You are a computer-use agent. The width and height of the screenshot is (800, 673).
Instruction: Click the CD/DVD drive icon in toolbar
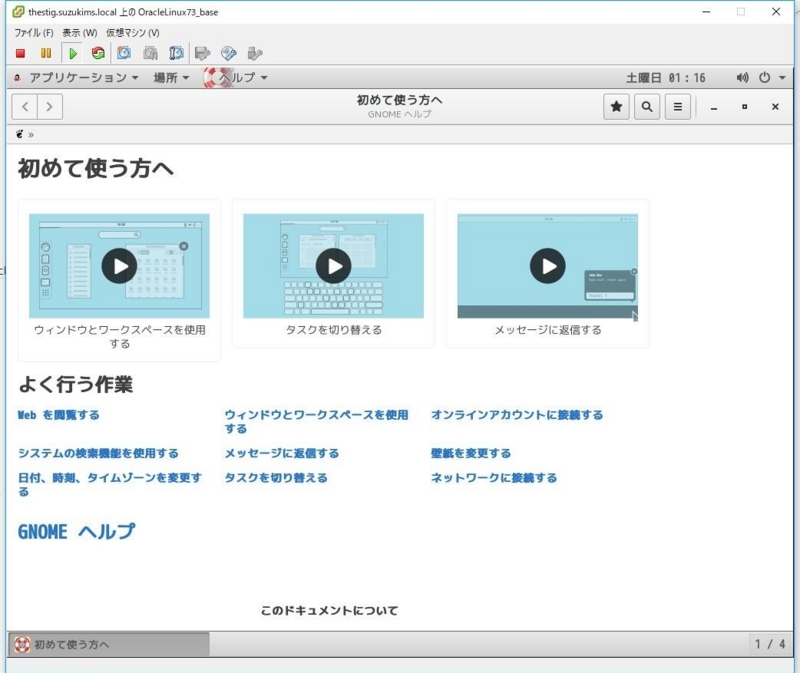(x=229, y=53)
